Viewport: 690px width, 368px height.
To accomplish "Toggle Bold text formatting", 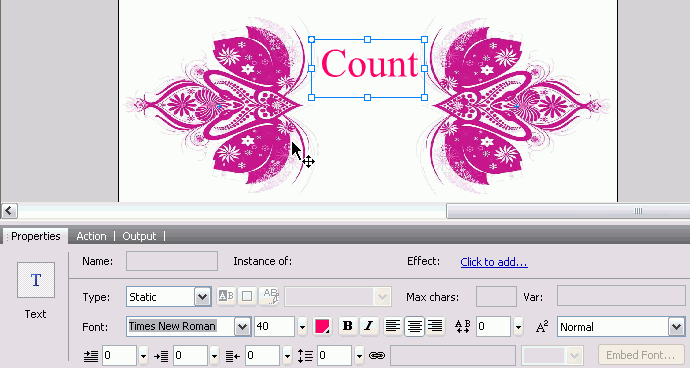I will tap(348, 326).
